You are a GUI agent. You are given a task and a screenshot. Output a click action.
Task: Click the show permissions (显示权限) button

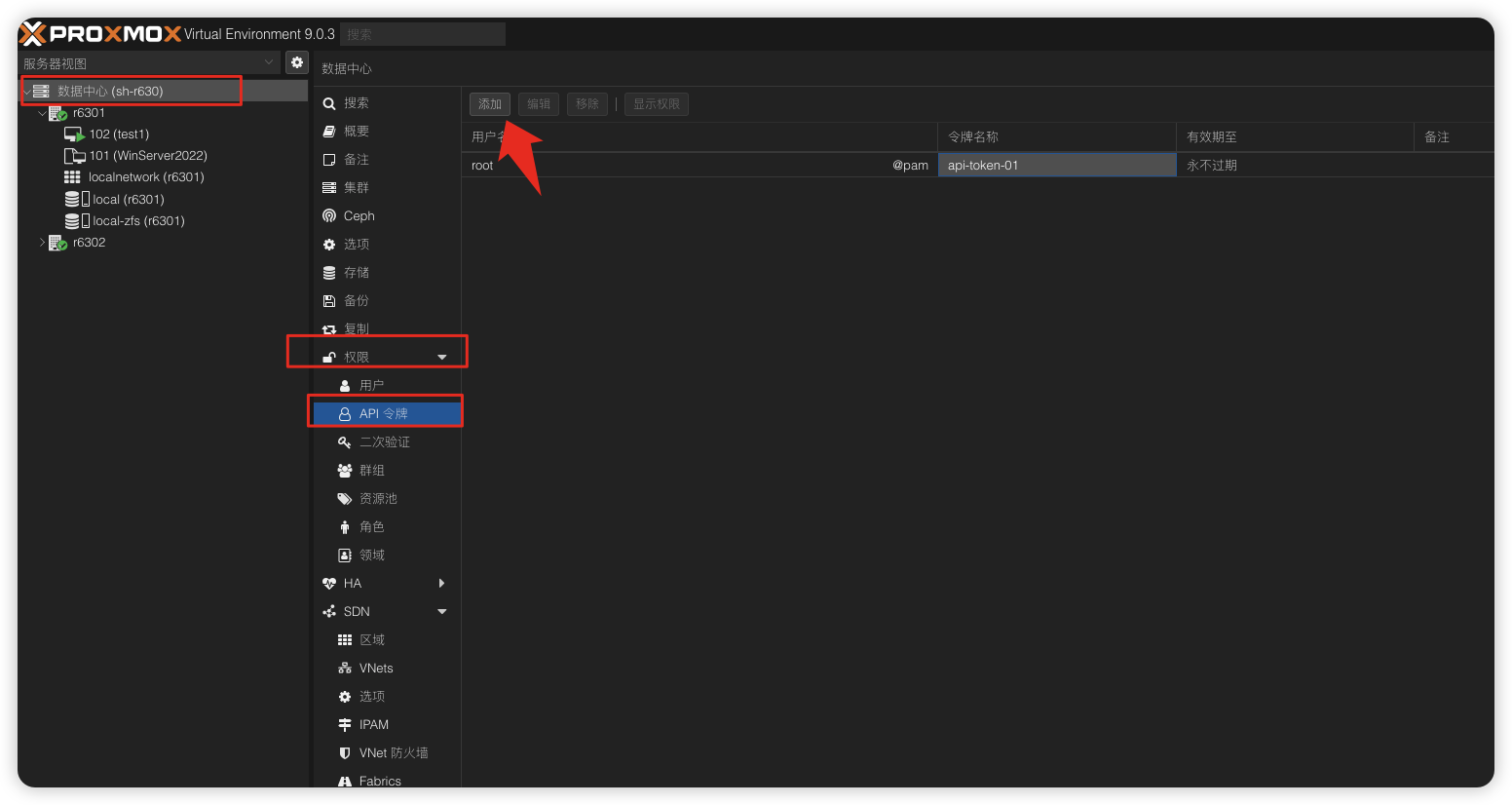pos(656,104)
